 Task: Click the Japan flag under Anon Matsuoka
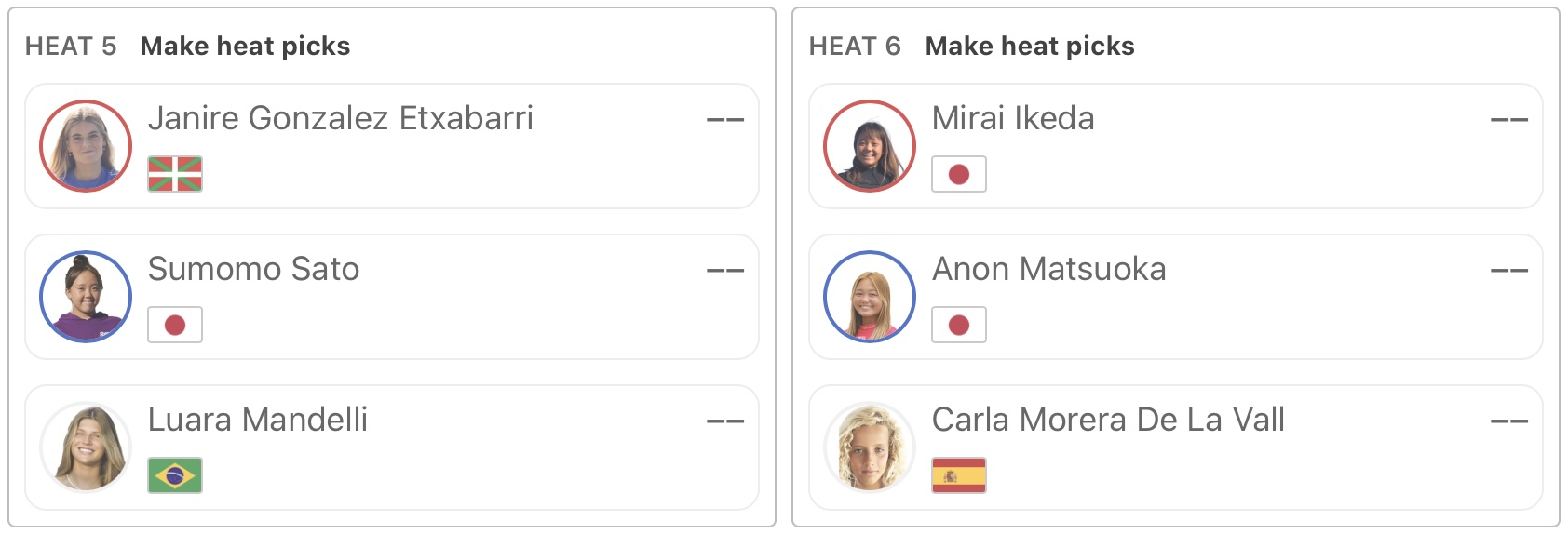[x=959, y=325]
